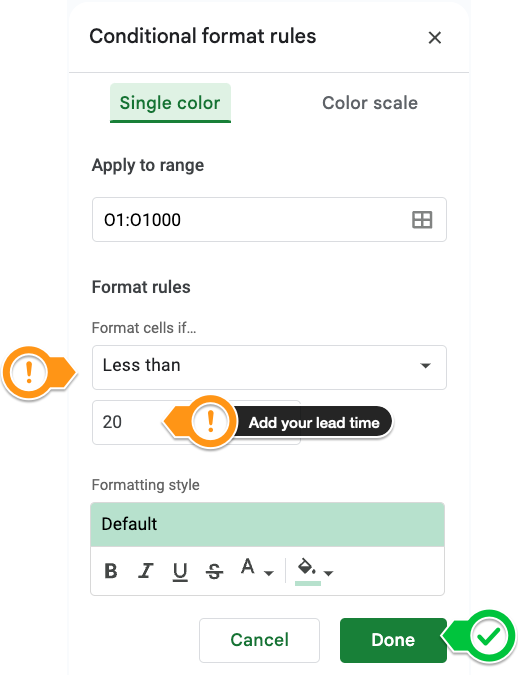Open the Less than condition dropdown

tap(270, 367)
